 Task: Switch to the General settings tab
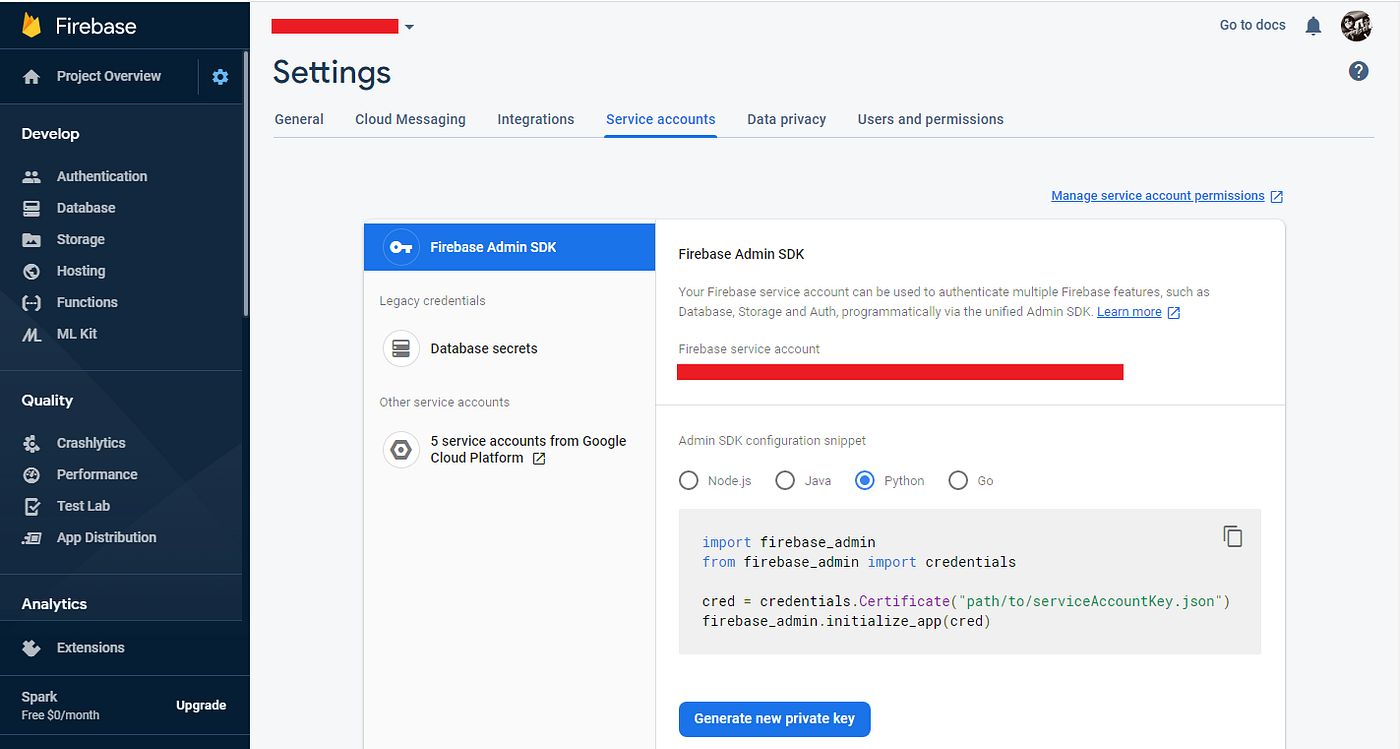pos(298,119)
